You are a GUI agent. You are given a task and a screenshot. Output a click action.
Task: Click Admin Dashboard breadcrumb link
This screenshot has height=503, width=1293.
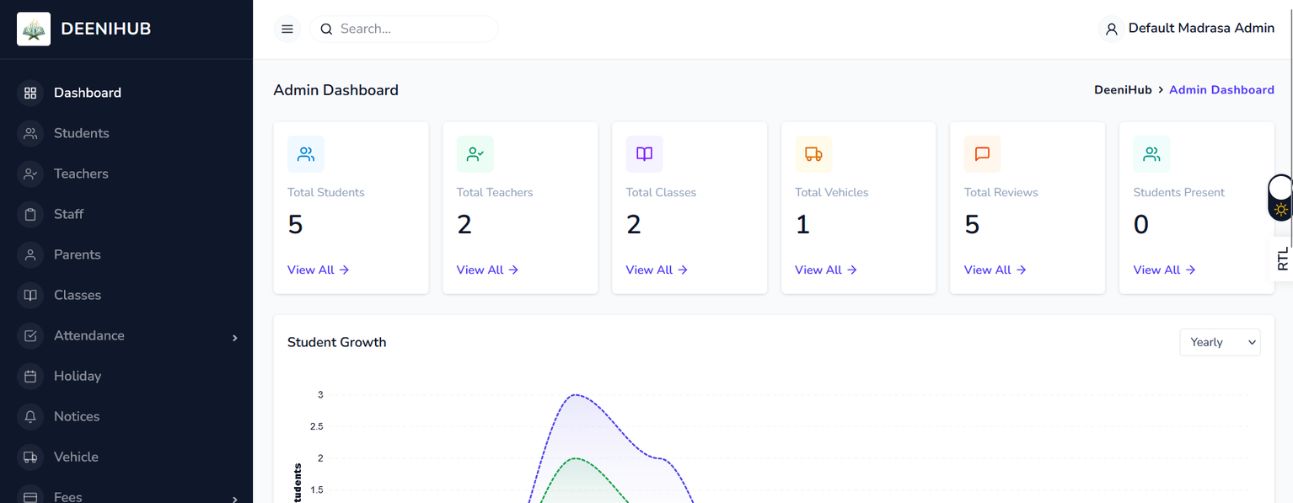pyautogui.click(x=1221, y=90)
